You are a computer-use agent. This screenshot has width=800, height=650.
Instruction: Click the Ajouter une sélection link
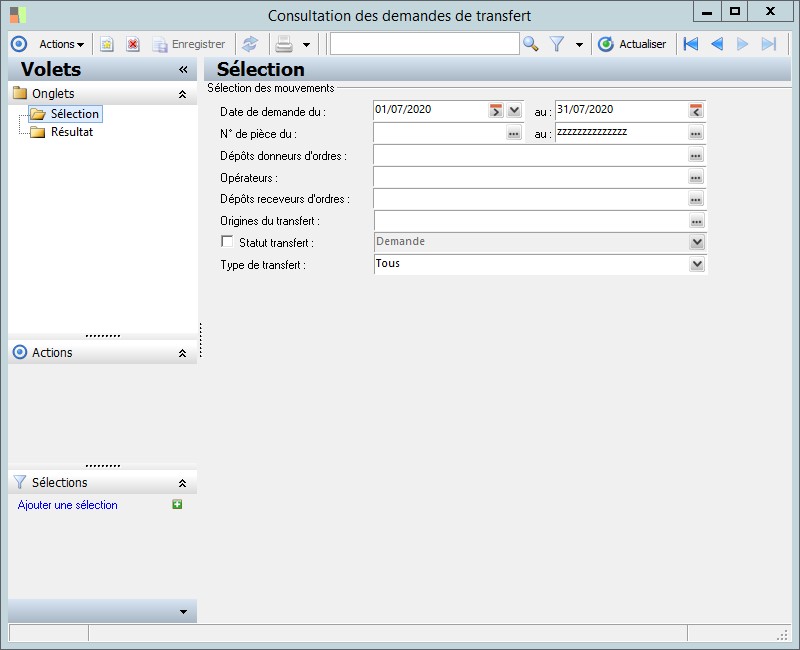[x=68, y=505]
